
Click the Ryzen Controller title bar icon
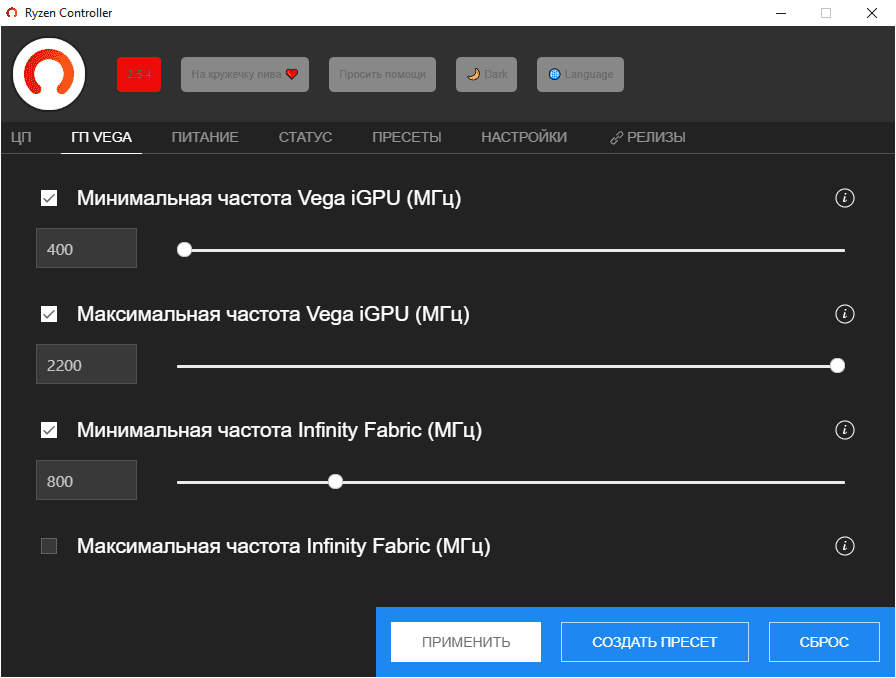click(11, 13)
